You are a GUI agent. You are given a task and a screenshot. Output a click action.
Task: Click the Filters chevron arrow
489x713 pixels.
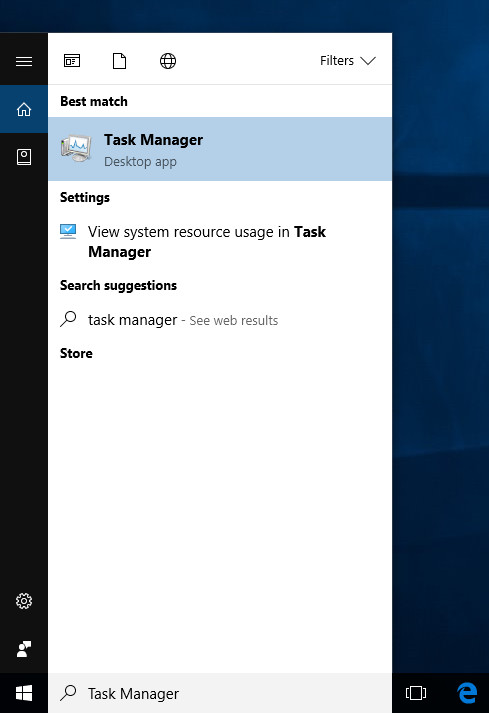(x=368, y=61)
